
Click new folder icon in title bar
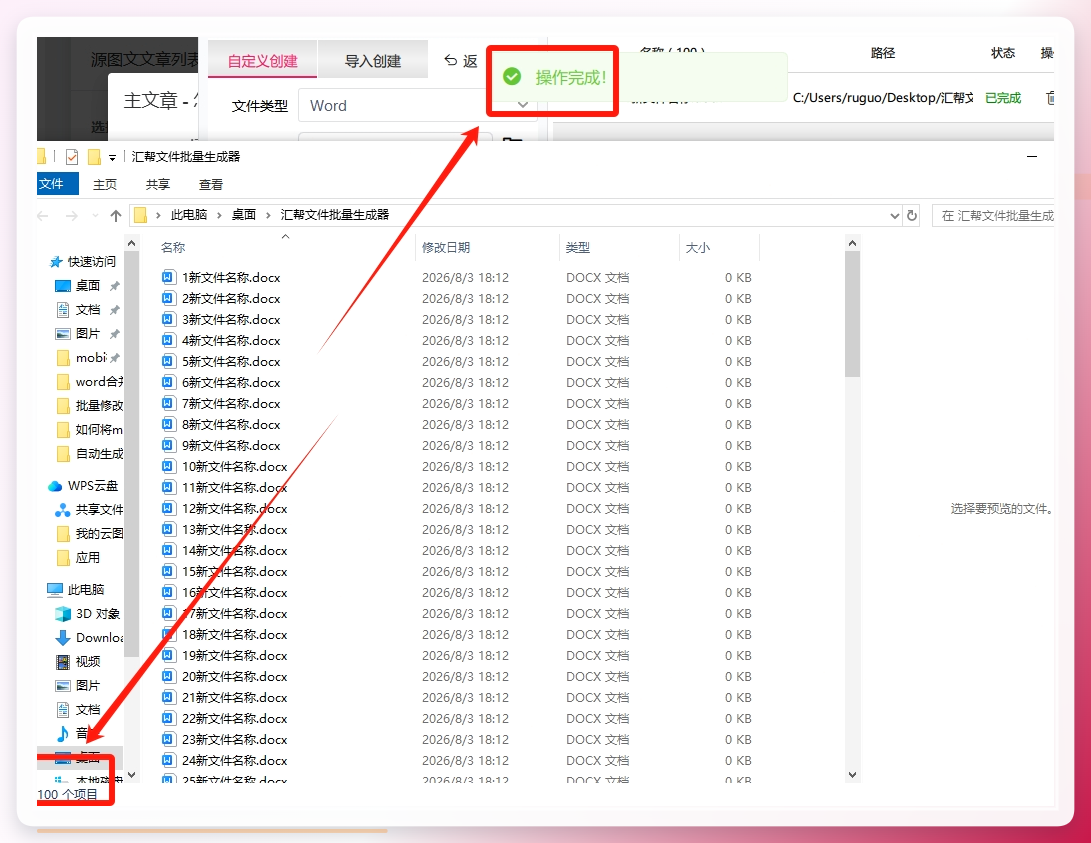point(94,157)
